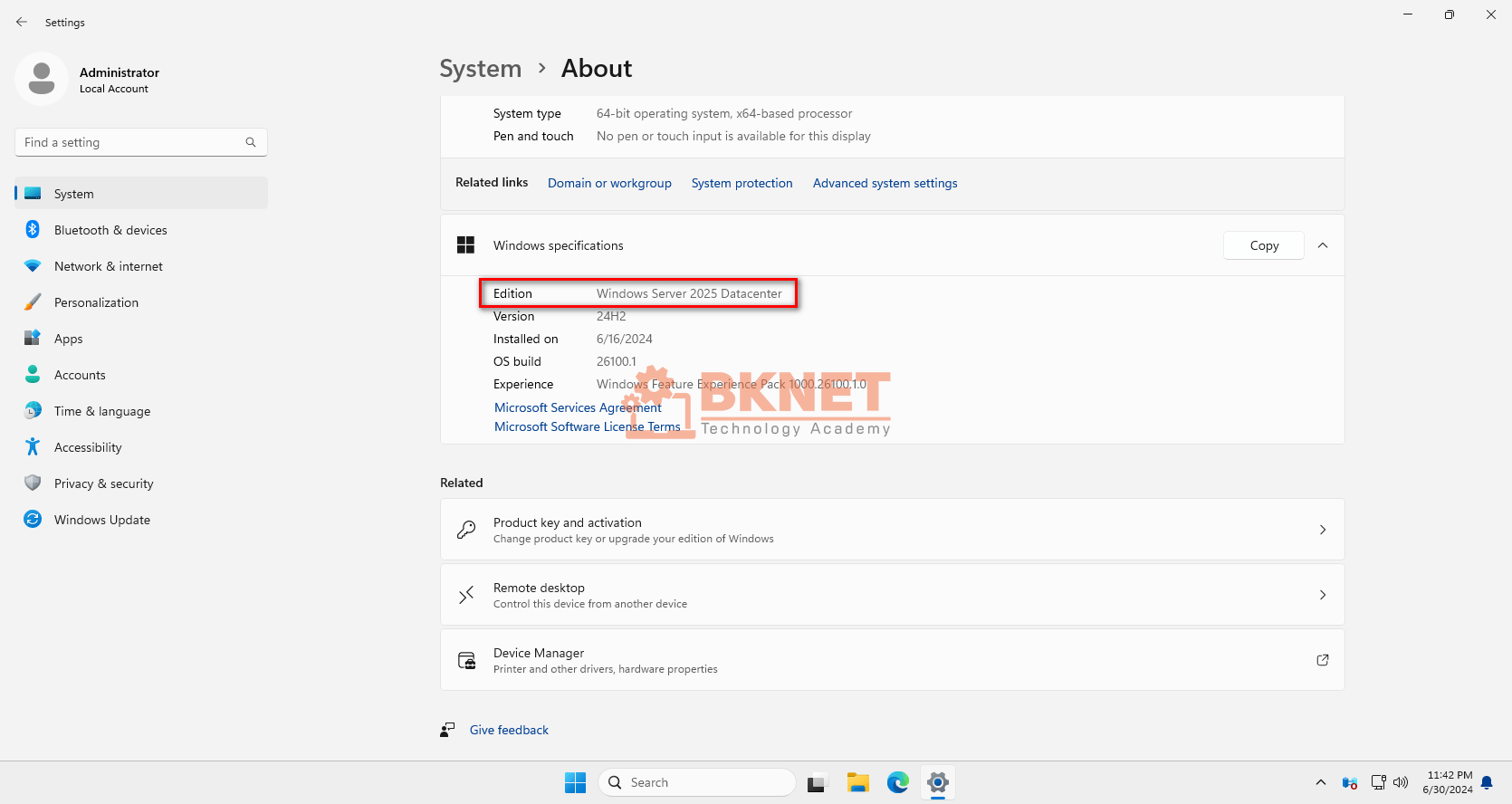Click the Accounts person icon
Image resolution: width=1512 pixels, height=804 pixels.
click(33, 374)
